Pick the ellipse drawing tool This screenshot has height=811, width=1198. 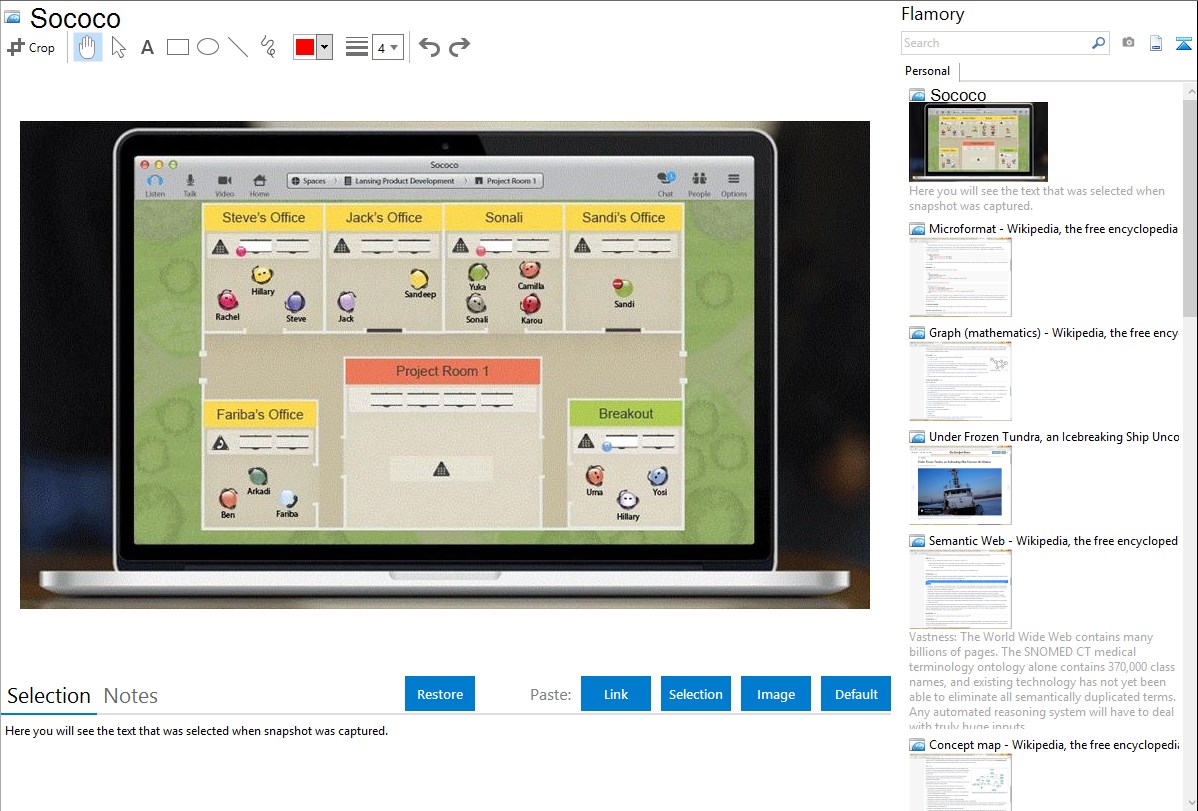[208, 47]
